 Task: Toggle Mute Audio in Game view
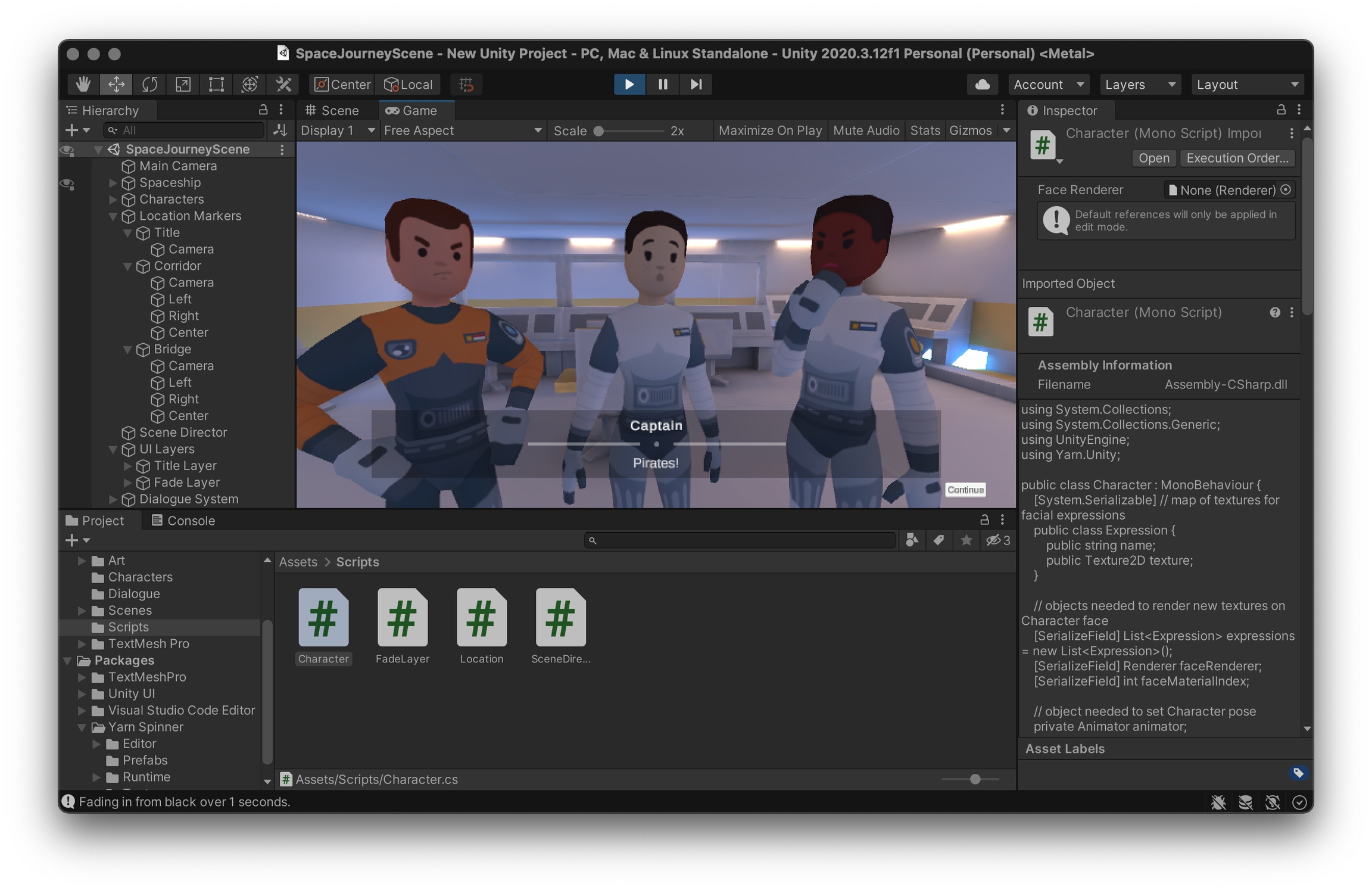click(x=866, y=130)
